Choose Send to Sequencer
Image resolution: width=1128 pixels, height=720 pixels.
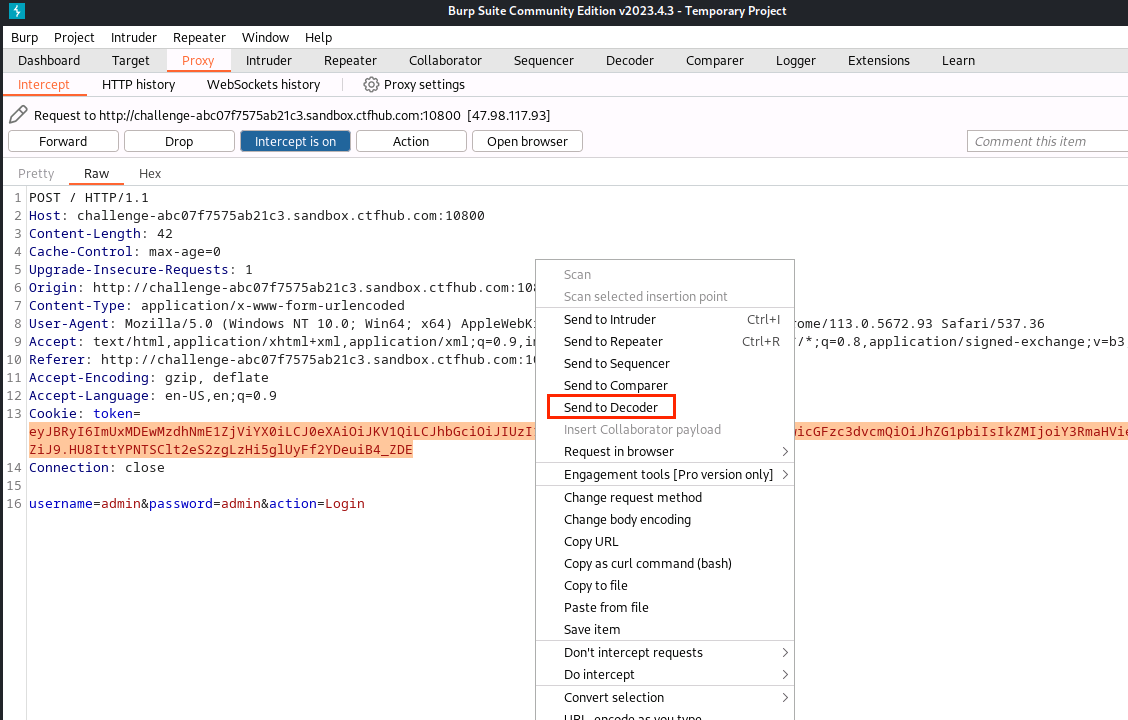click(665, 364)
